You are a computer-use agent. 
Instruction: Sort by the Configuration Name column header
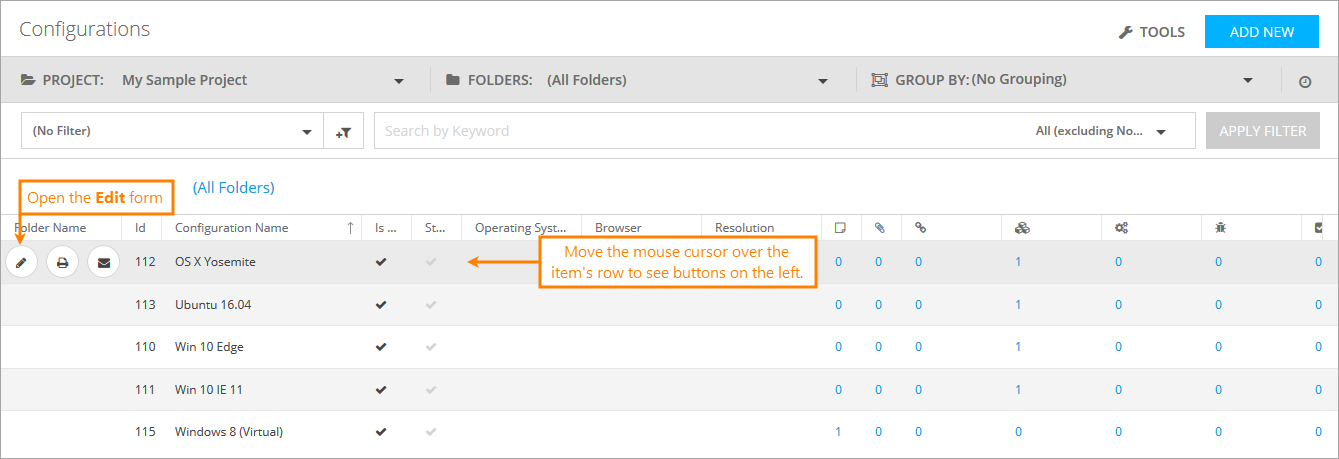[232, 228]
